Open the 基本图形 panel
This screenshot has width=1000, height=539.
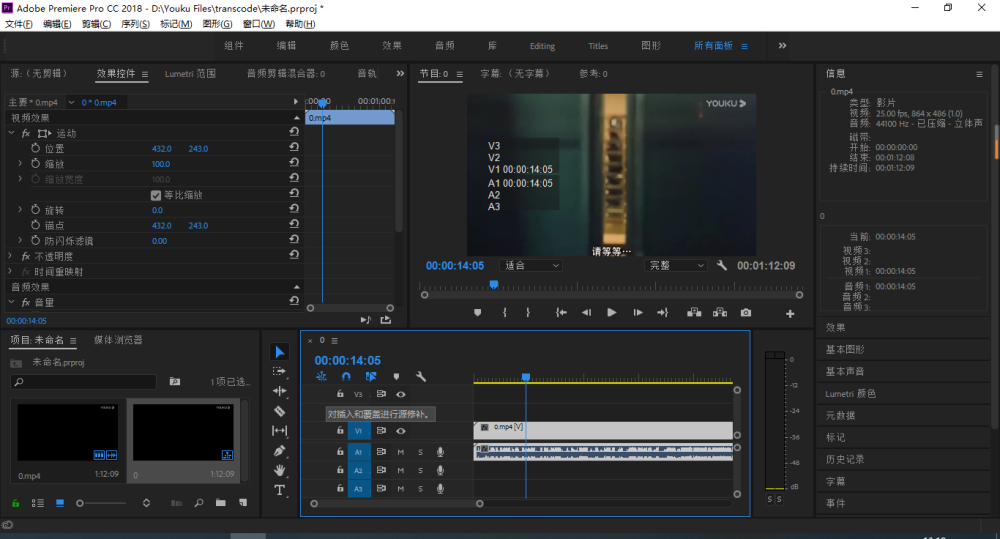click(x=845, y=350)
